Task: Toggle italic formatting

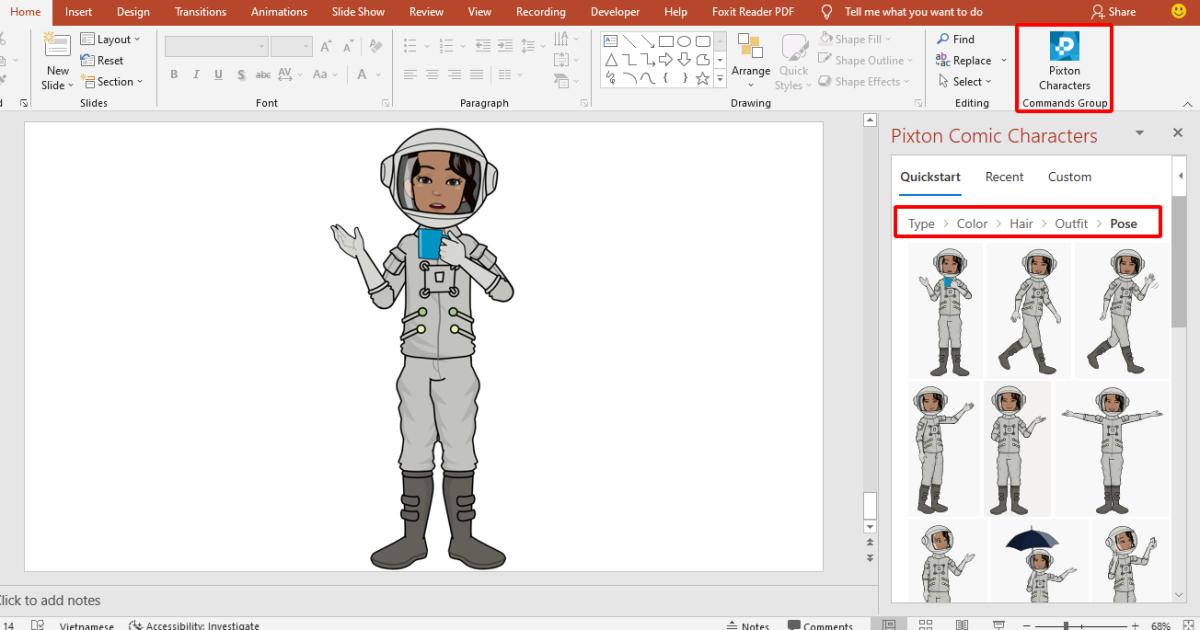Action: pos(196,74)
